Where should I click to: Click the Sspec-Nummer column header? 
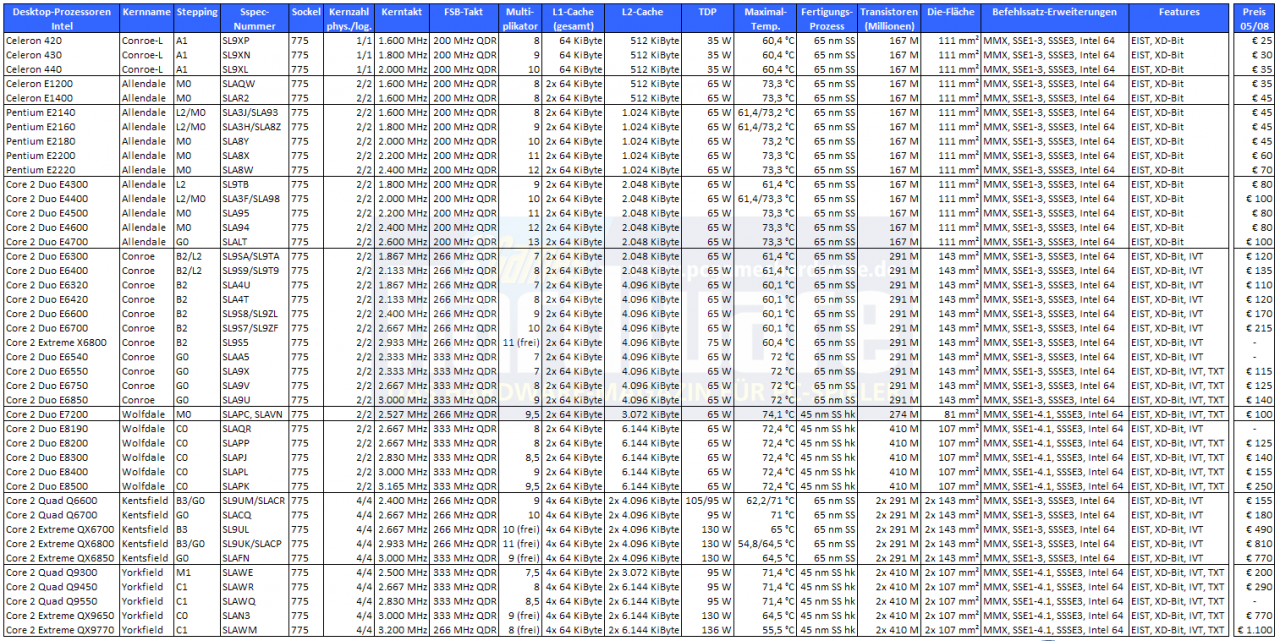click(254, 18)
